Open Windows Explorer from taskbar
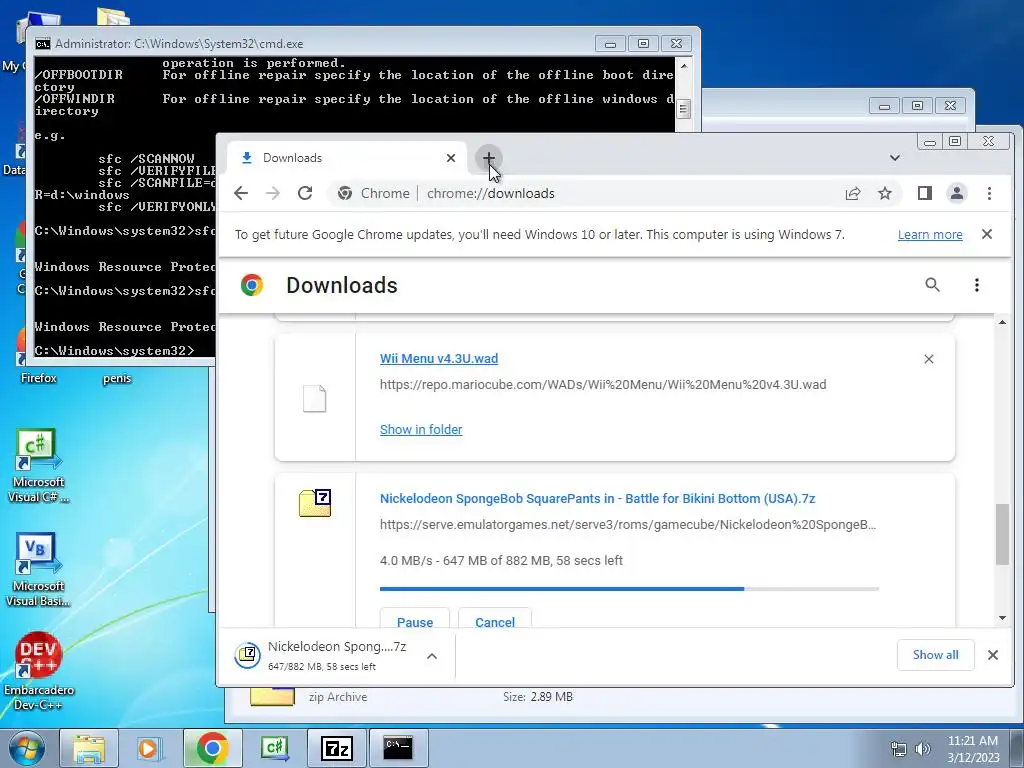This screenshot has width=1024, height=768. (x=88, y=748)
